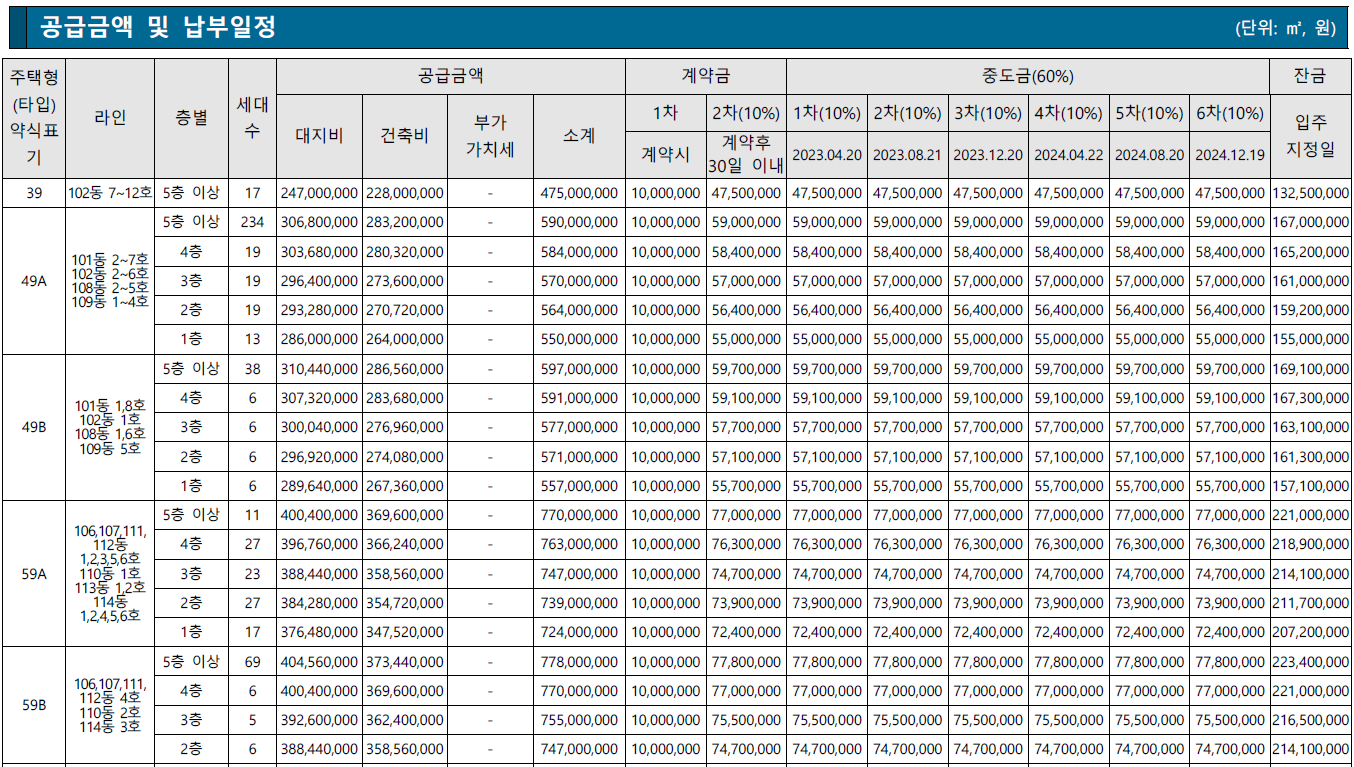Viewport: 1354px width, 767px height.
Task: Select household count 69
Action: pyautogui.click(x=253, y=662)
